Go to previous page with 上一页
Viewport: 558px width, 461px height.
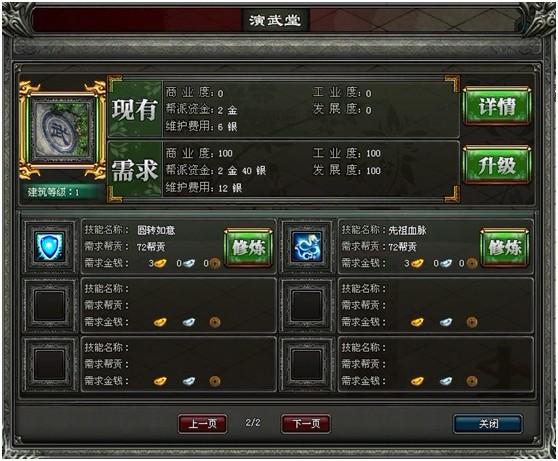pos(202,424)
